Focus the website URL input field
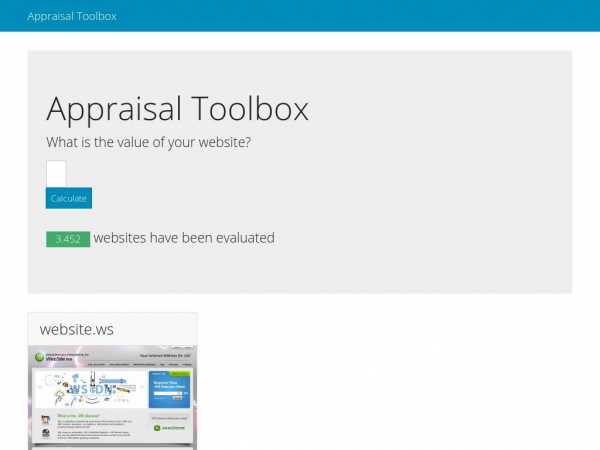The height and width of the screenshot is (450, 600). pyautogui.click(x=56, y=174)
